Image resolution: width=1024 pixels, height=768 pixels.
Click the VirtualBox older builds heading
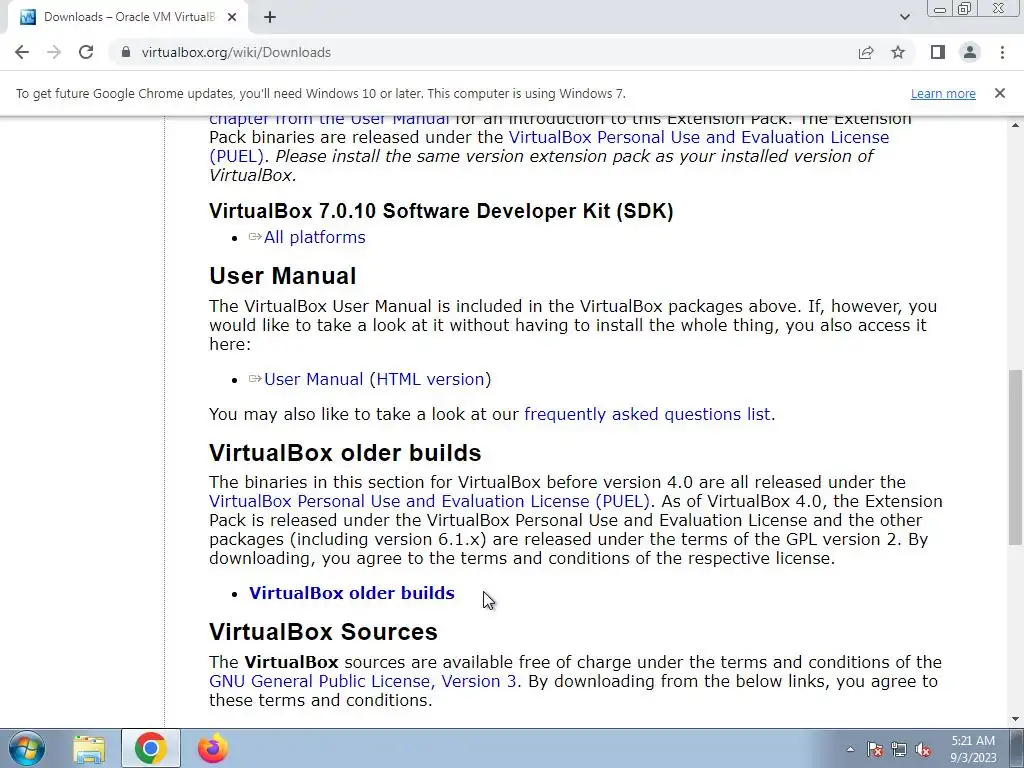(x=345, y=453)
